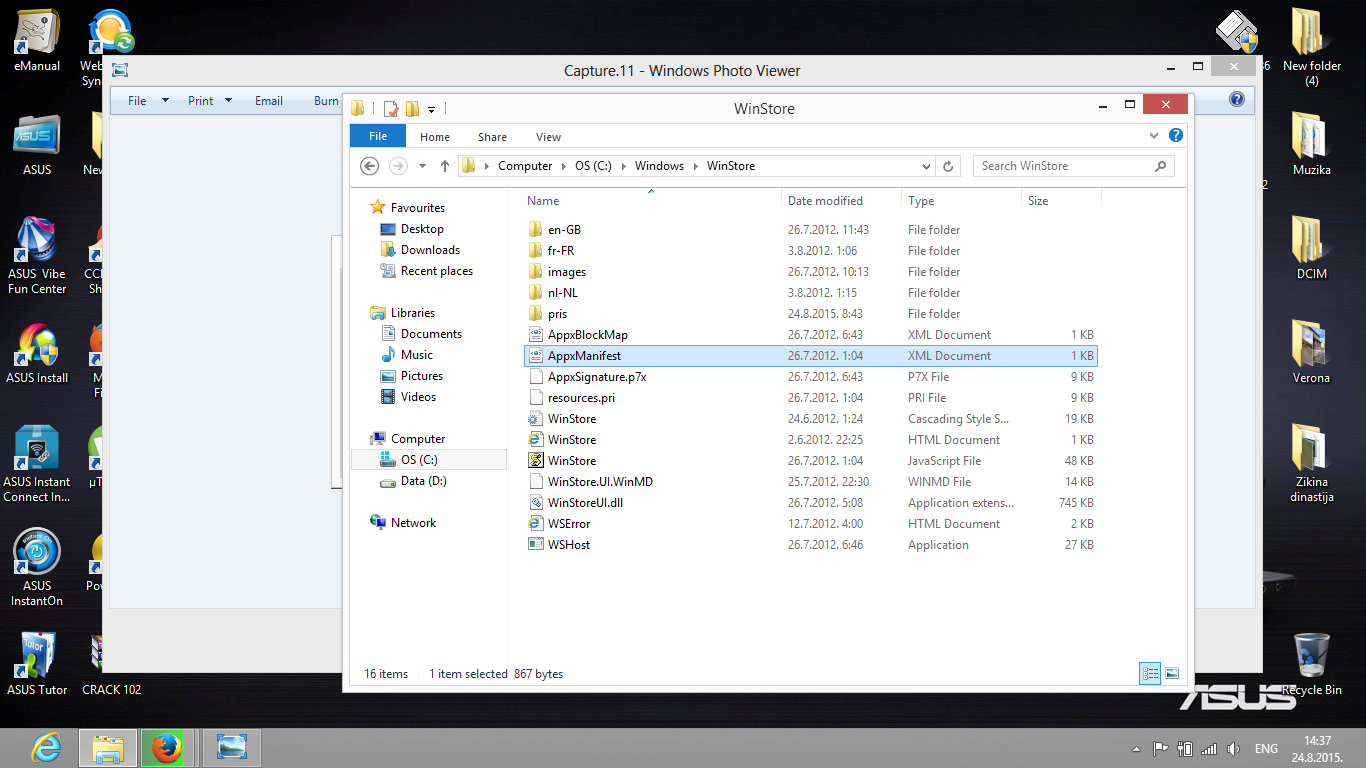
Task: Switch to the View ribbon tab
Action: 548,137
